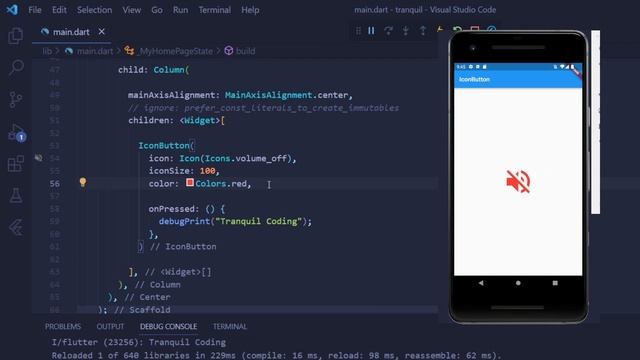640x360 pixels.
Task: Open the Run menu
Action: (180, 10)
